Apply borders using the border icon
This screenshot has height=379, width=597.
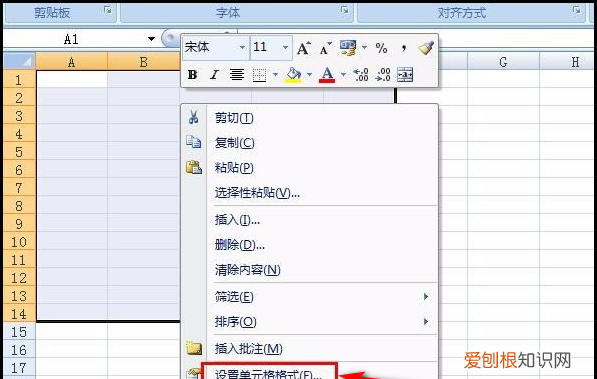pyautogui.click(x=259, y=75)
